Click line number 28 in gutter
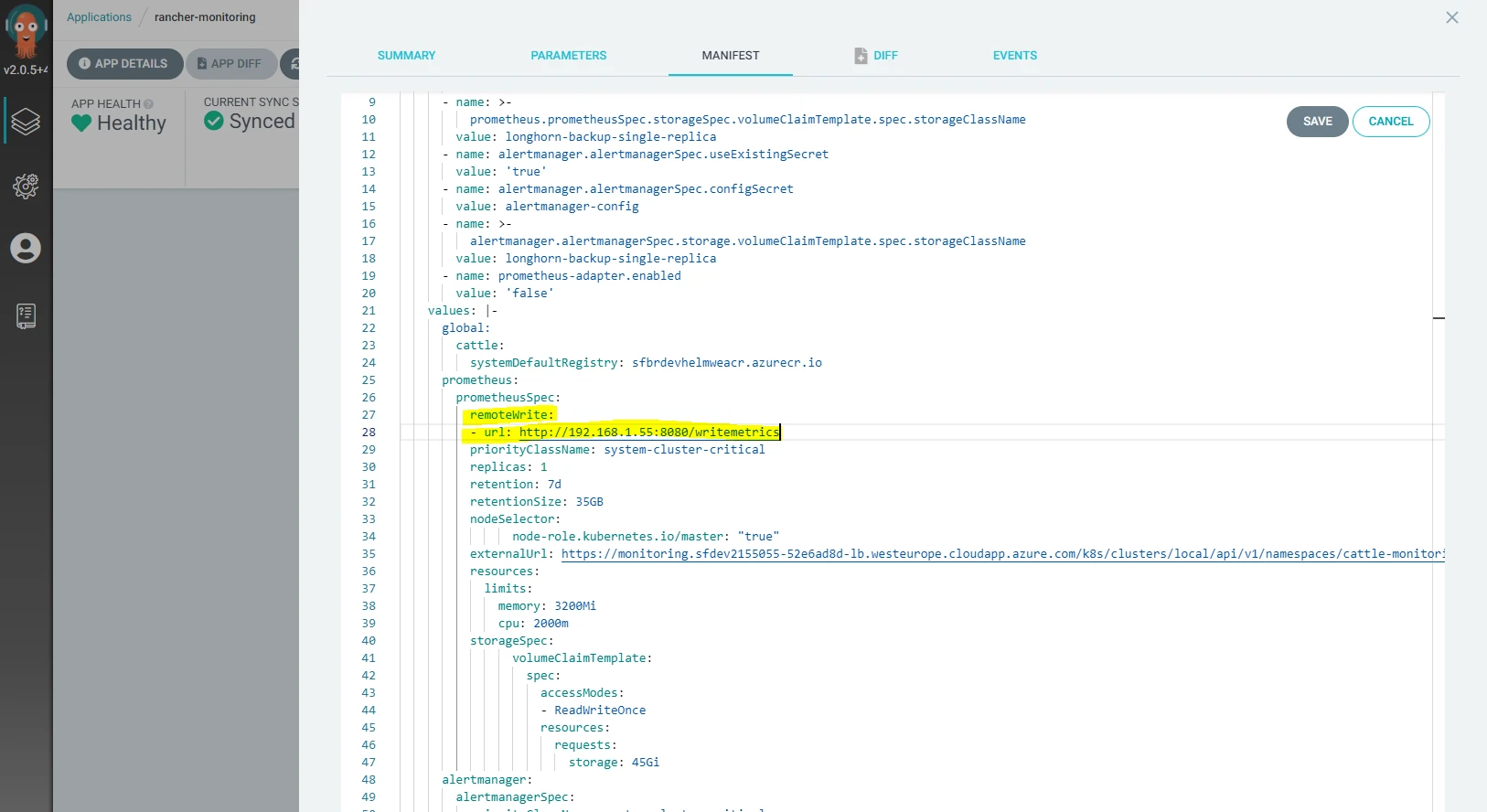The image size is (1487, 812). (369, 433)
